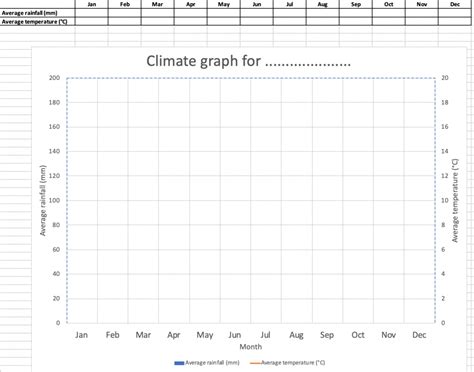Image resolution: width=474 pixels, height=372 pixels.
Task: Click the Sep average rainfall cell
Action: pos(356,13)
